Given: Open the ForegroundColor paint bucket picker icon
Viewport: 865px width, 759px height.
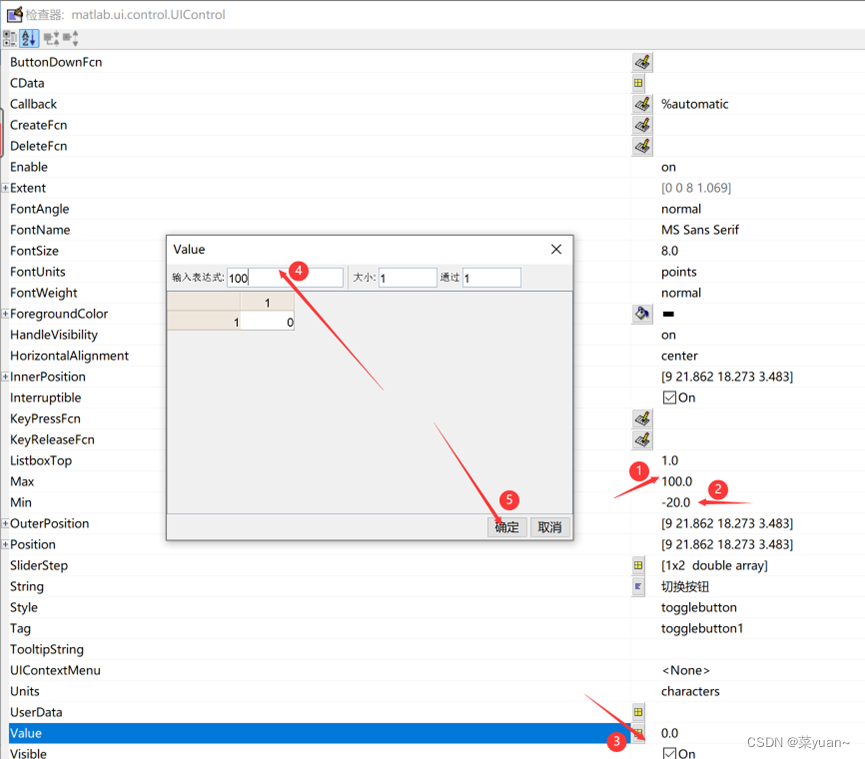Looking at the screenshot, I should pos(641,313).
